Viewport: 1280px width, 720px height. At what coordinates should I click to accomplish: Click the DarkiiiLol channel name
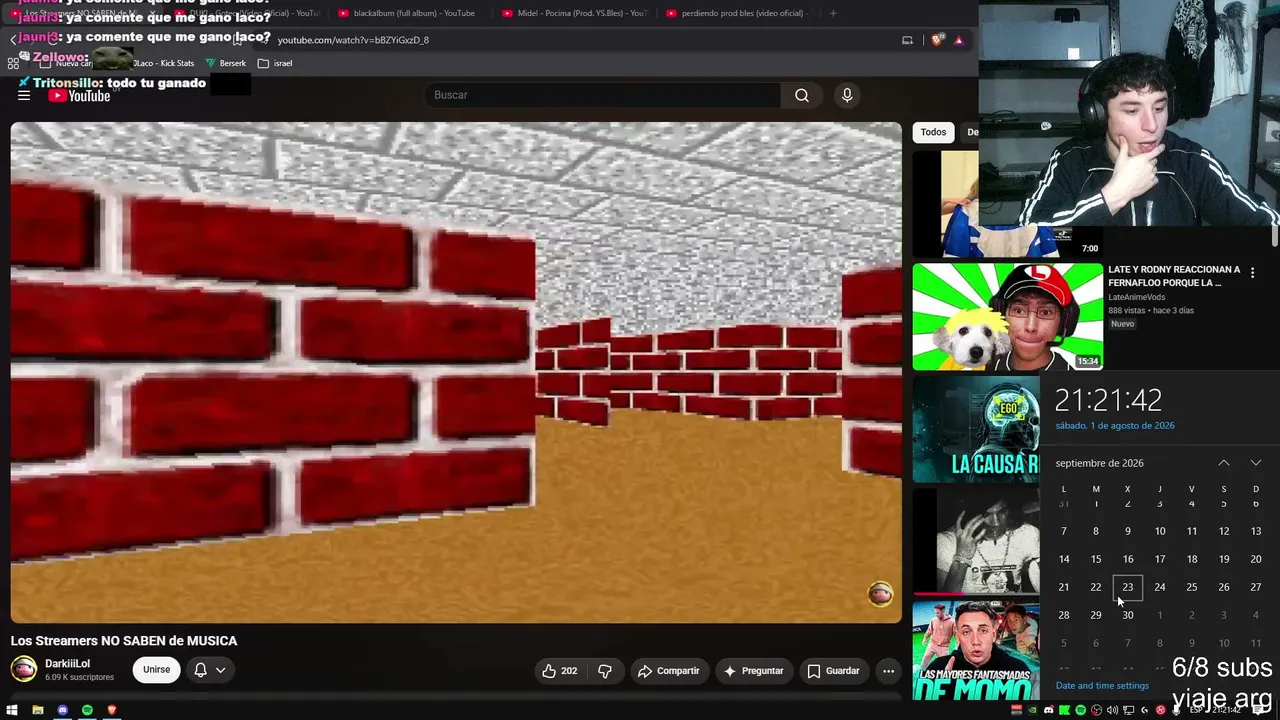coord(67,664)
